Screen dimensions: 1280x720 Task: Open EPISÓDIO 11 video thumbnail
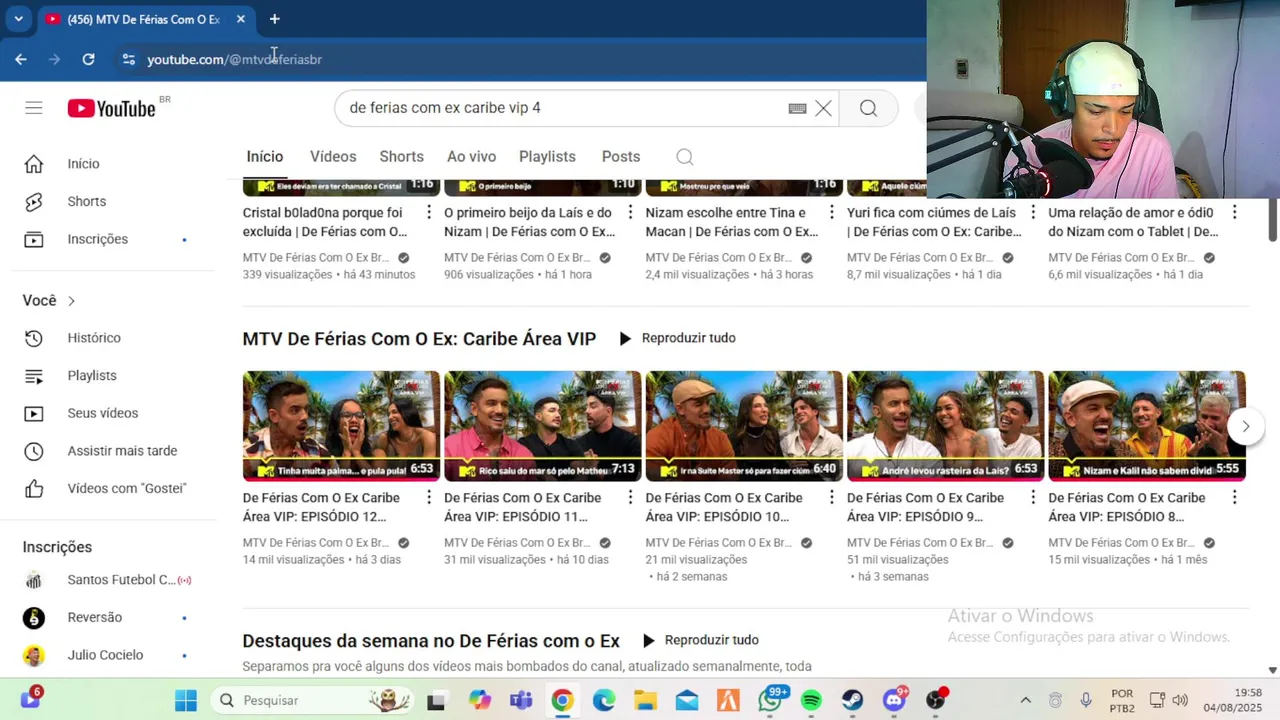(x=542, y=426)
